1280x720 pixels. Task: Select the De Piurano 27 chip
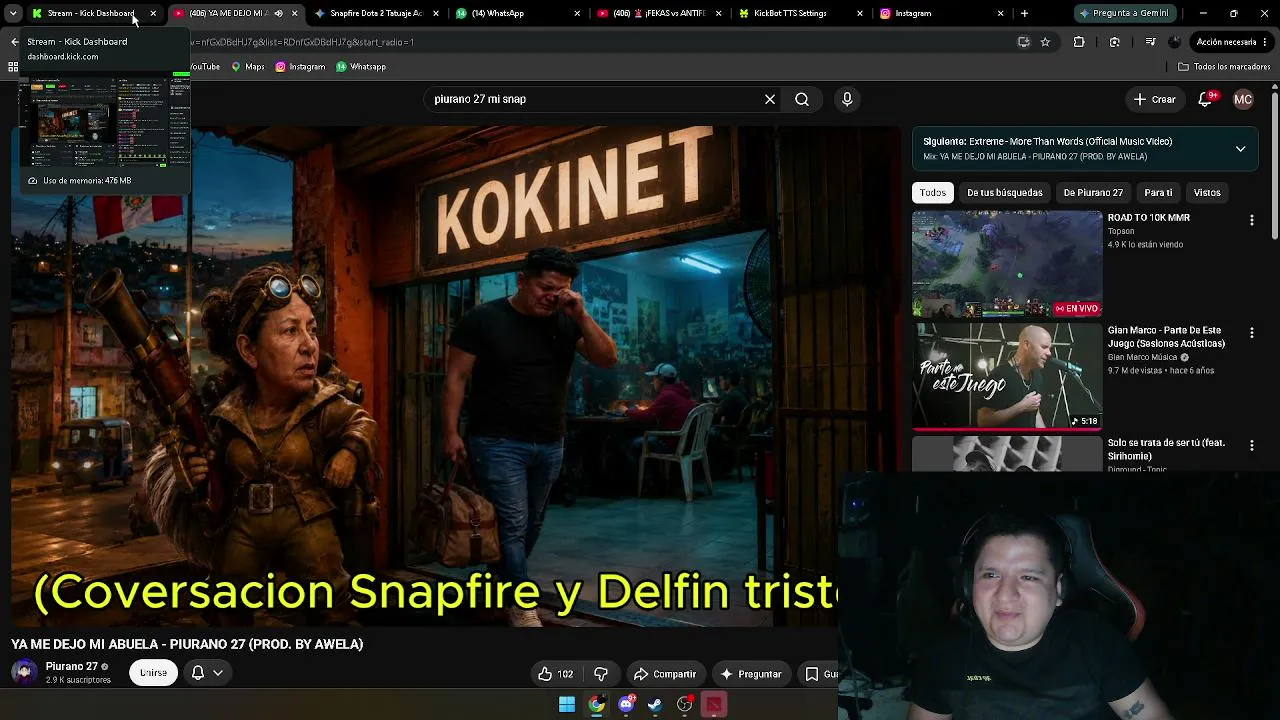pos(1093,192)
